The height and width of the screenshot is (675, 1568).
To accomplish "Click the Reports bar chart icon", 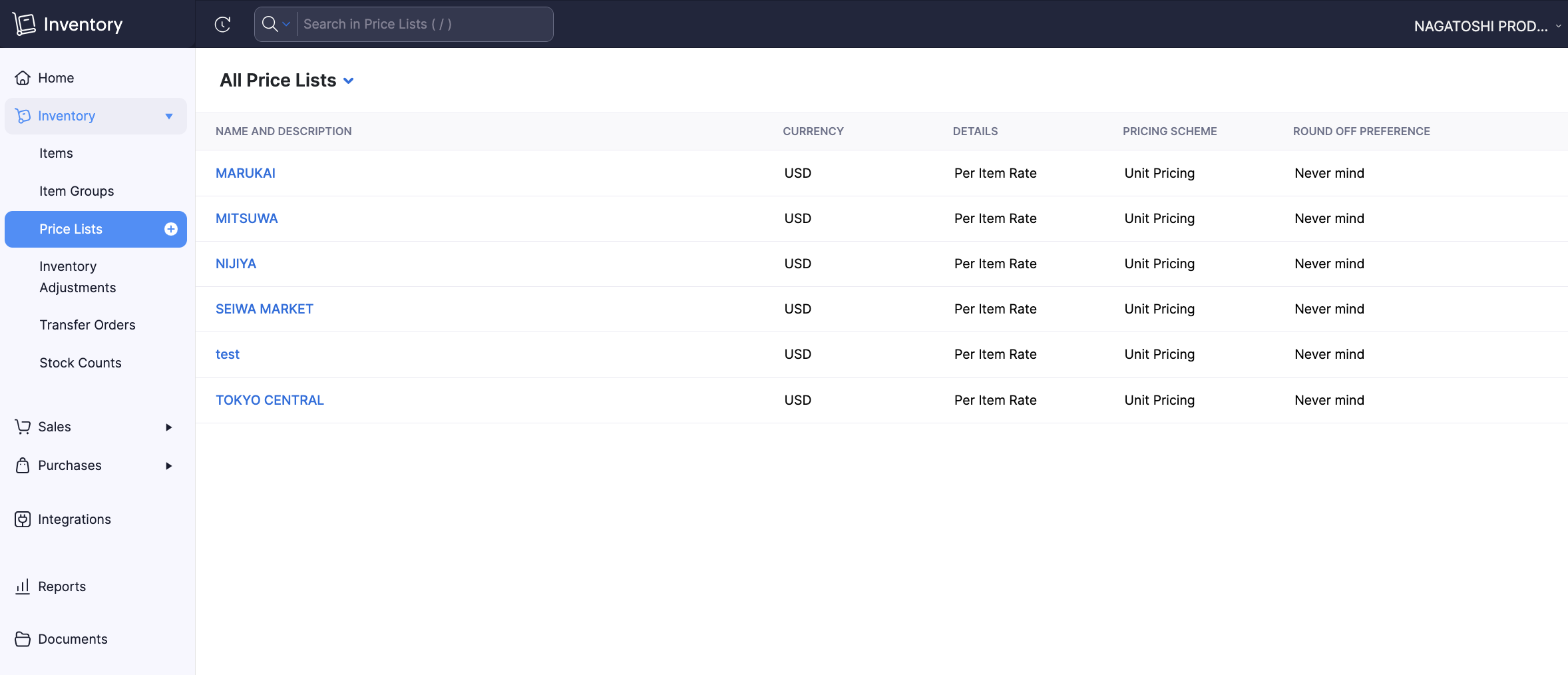I will tap(23, 586).
